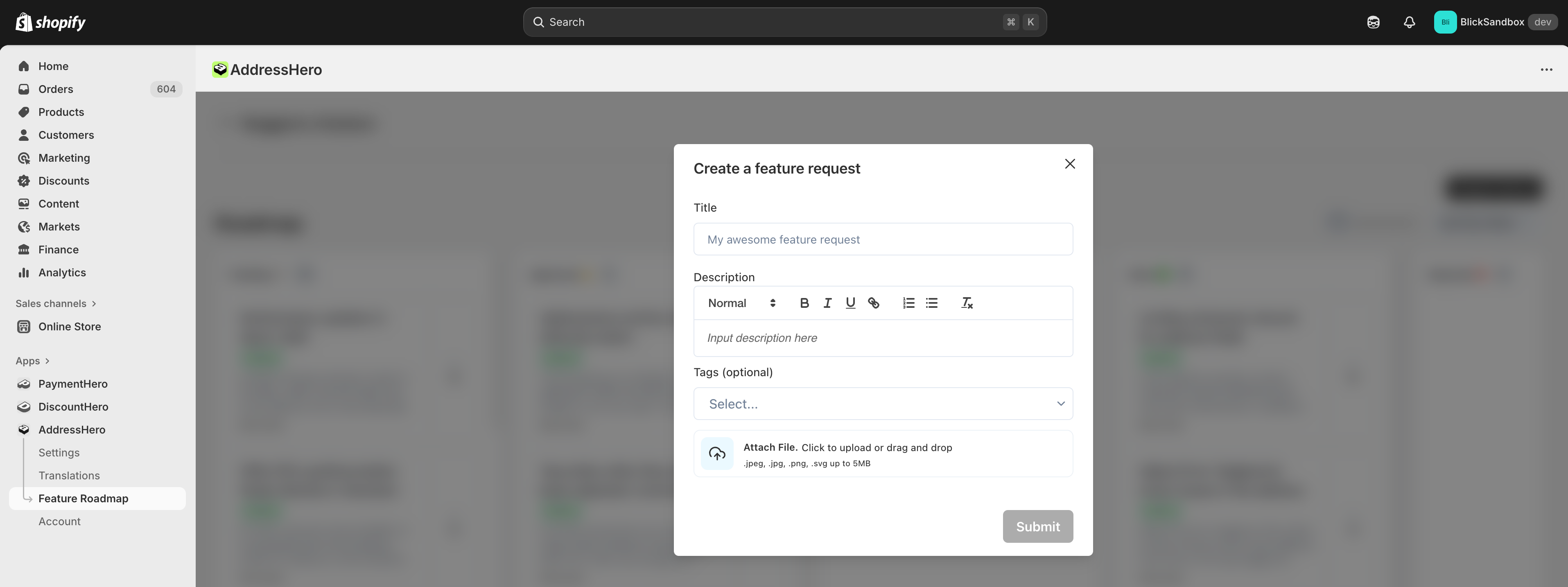
Task: Insert a link in the description
Action: coord(874,303)
